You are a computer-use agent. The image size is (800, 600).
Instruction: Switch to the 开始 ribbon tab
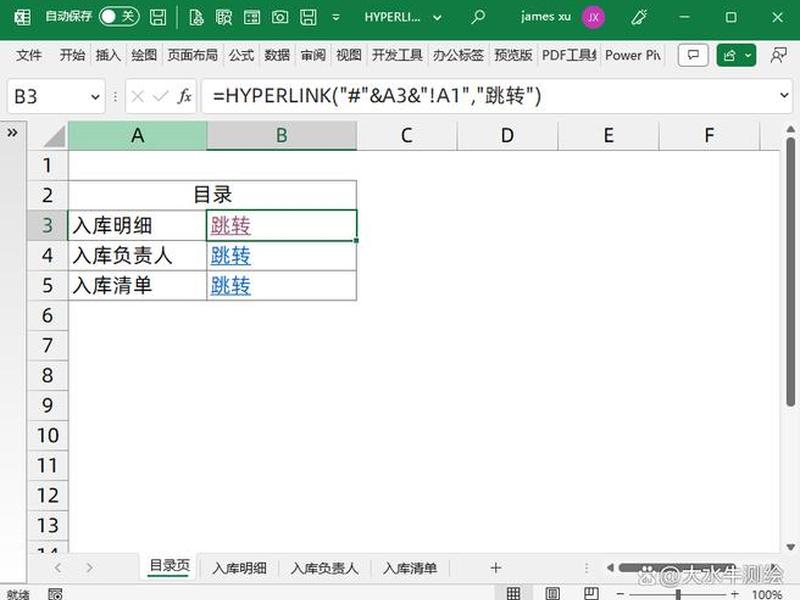point(72,55)
